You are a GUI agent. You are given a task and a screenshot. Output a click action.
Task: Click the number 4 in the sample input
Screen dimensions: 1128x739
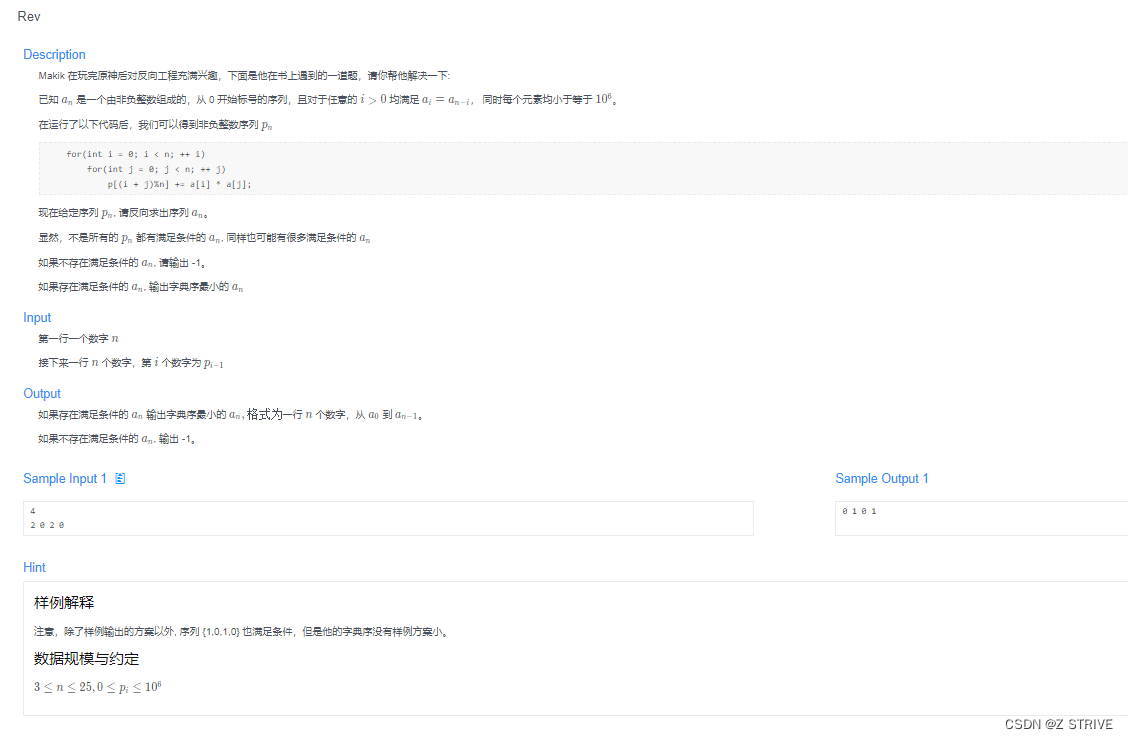(32, 510)
